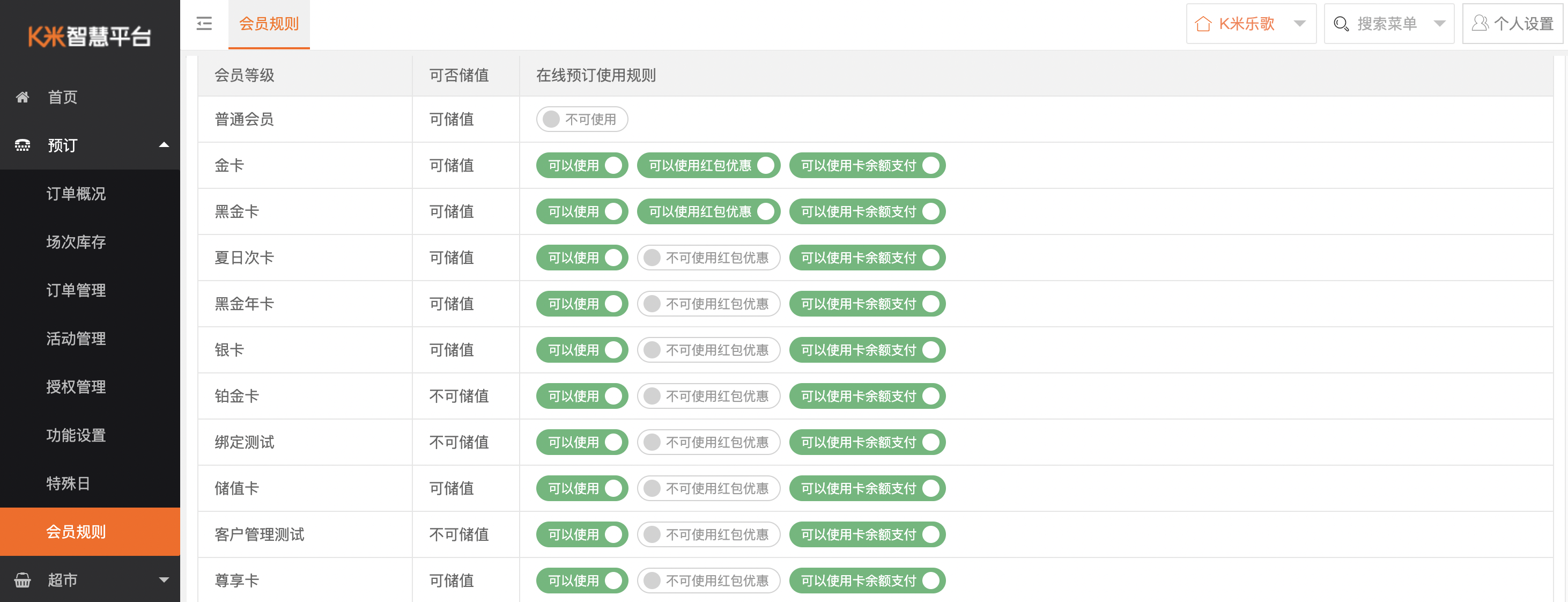This screenshot has width=1568, height=602.
Task: Toggle 金卡 可以使用红包优惠 switch
Action: (708, 165)
